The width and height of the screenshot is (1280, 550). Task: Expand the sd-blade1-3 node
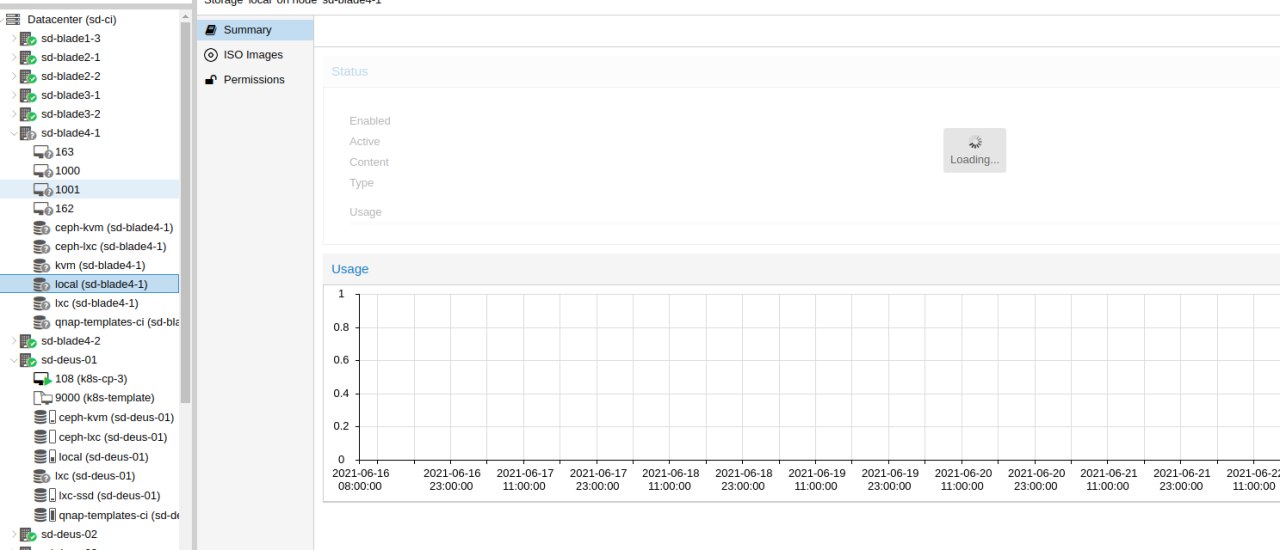(13, 38)
